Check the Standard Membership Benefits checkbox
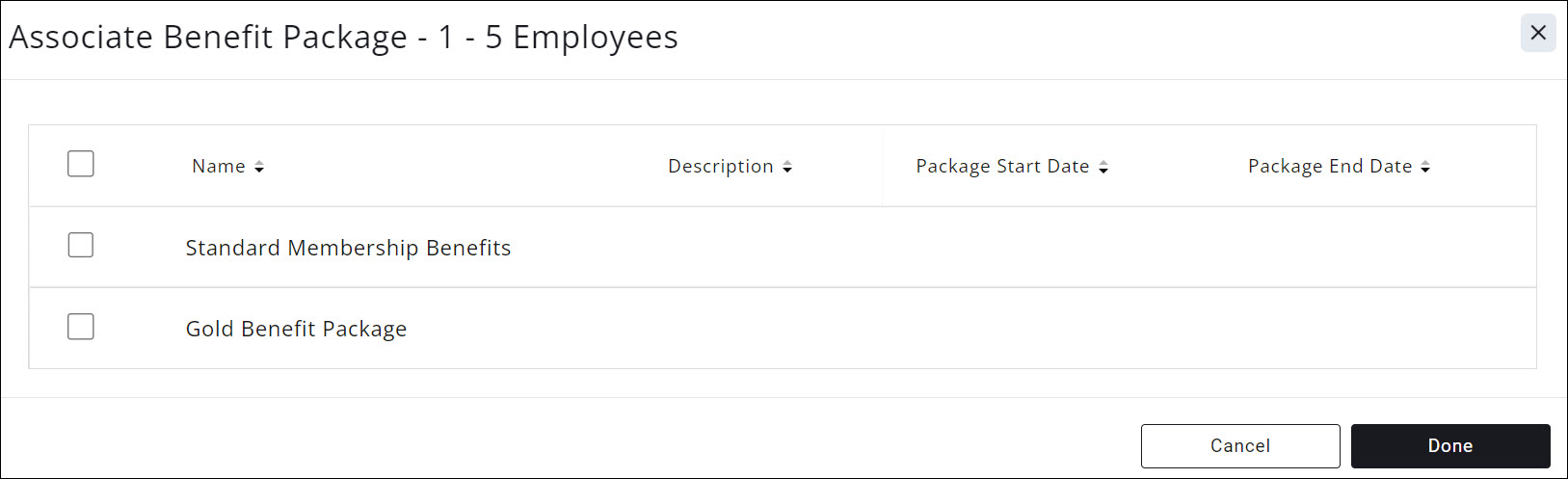The width and height of the screenshot is (1568, 479). (x=81, y=246)
